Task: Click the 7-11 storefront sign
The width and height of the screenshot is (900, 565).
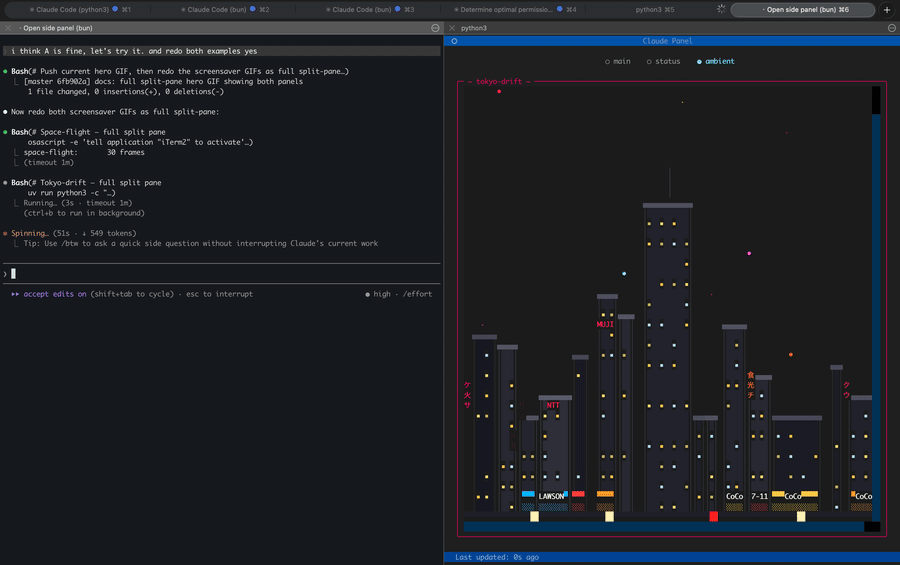Action: click(759, 496)
